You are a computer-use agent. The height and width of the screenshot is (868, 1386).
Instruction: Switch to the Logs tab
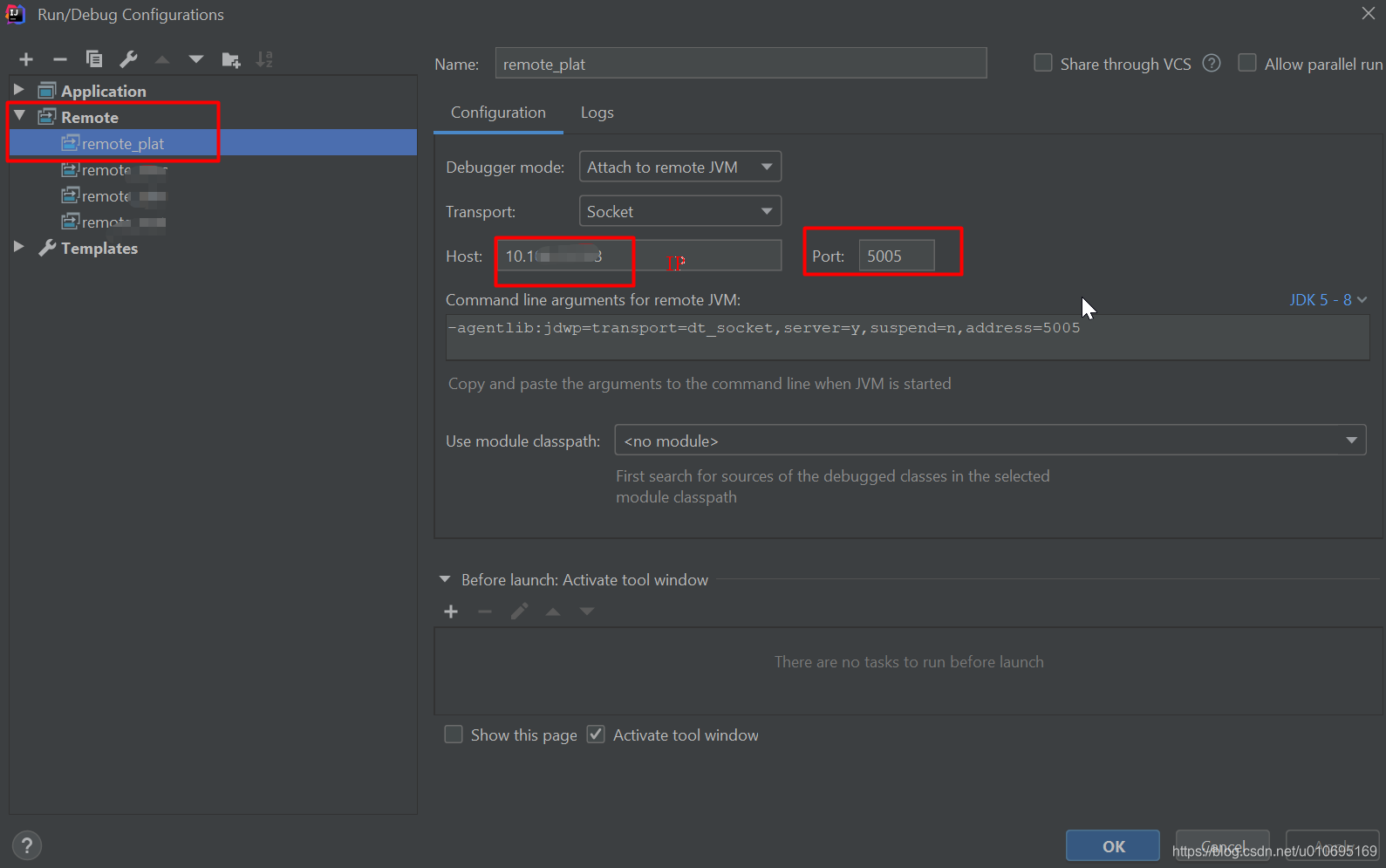click(597, 113)
